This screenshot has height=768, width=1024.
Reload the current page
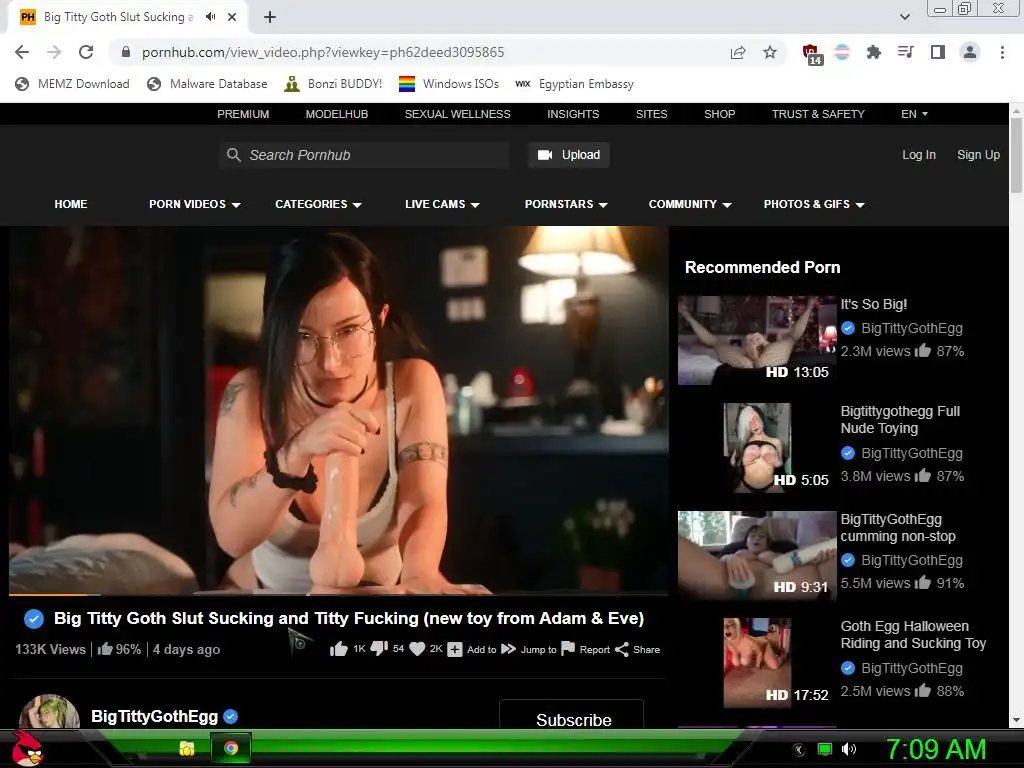86,52
